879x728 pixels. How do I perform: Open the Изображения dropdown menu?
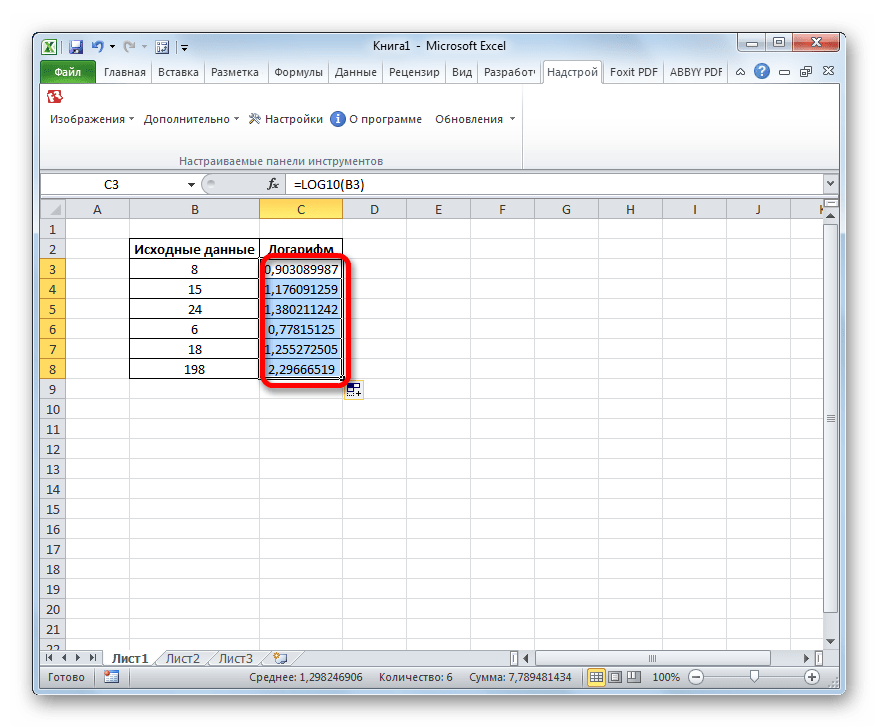tap(92, 119)
